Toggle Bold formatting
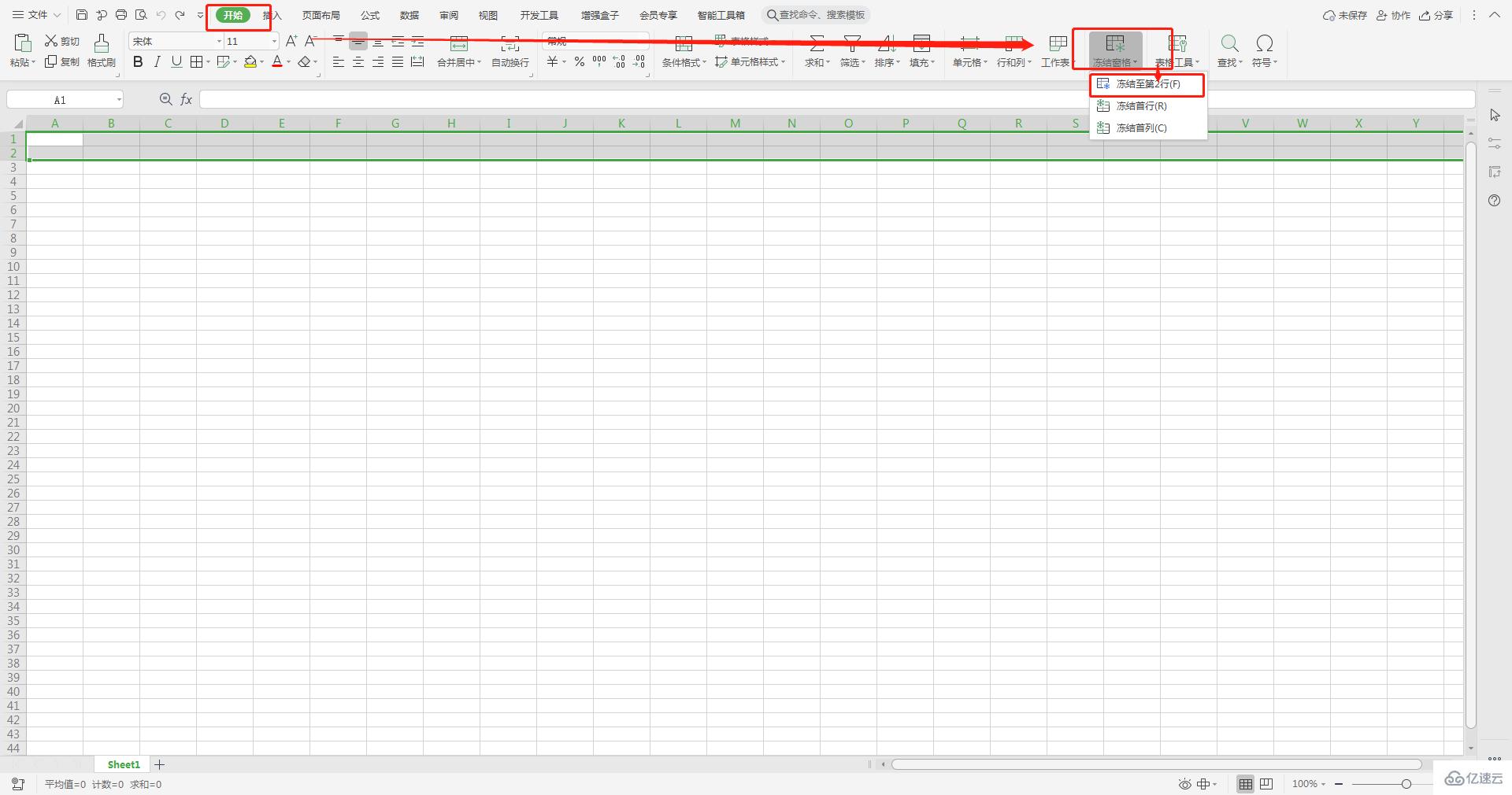Screen dimensions: 1512x795 coord(138,61)
